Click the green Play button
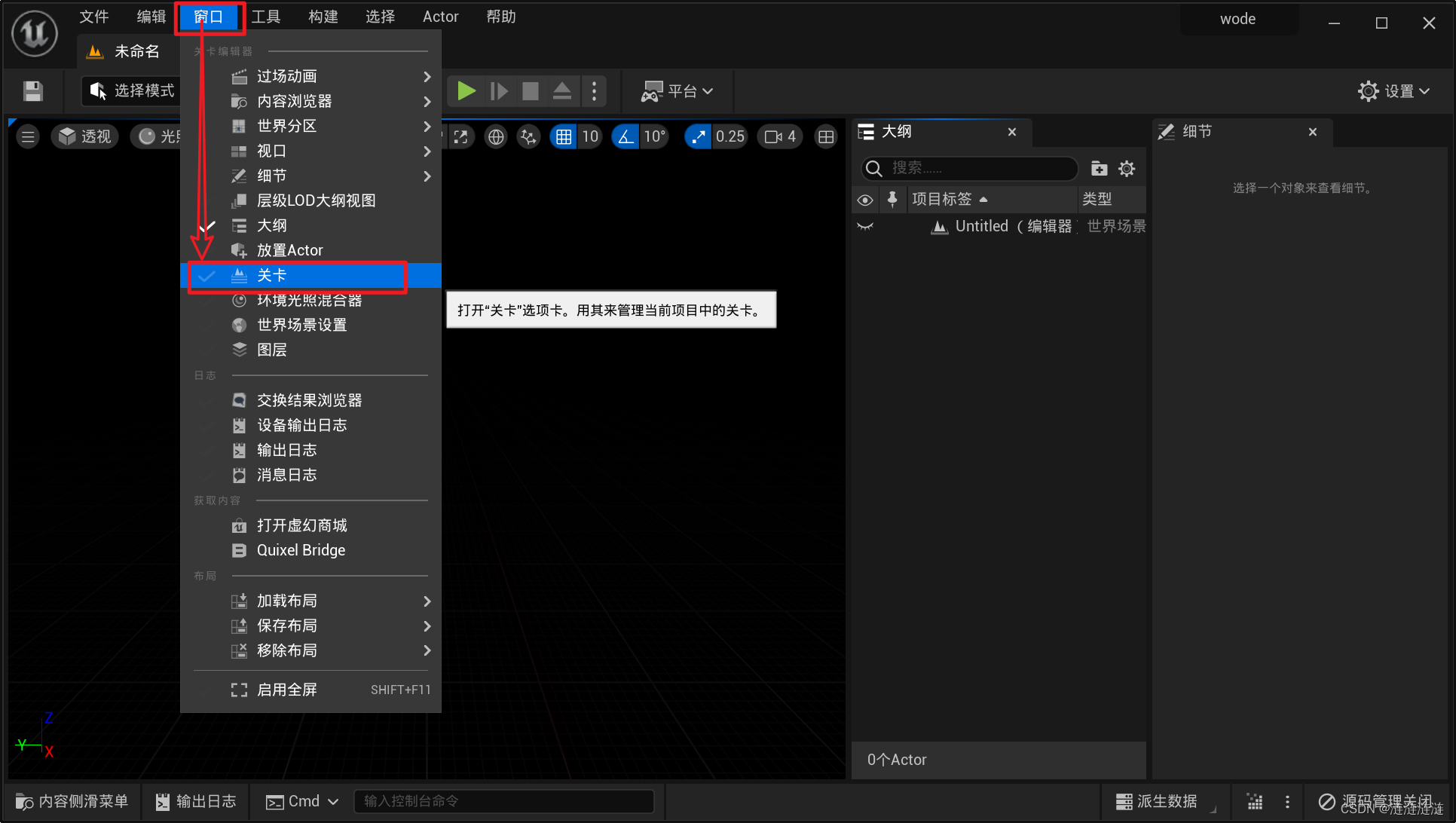Screen dimensions: 1456x823 tap(466, 91)
